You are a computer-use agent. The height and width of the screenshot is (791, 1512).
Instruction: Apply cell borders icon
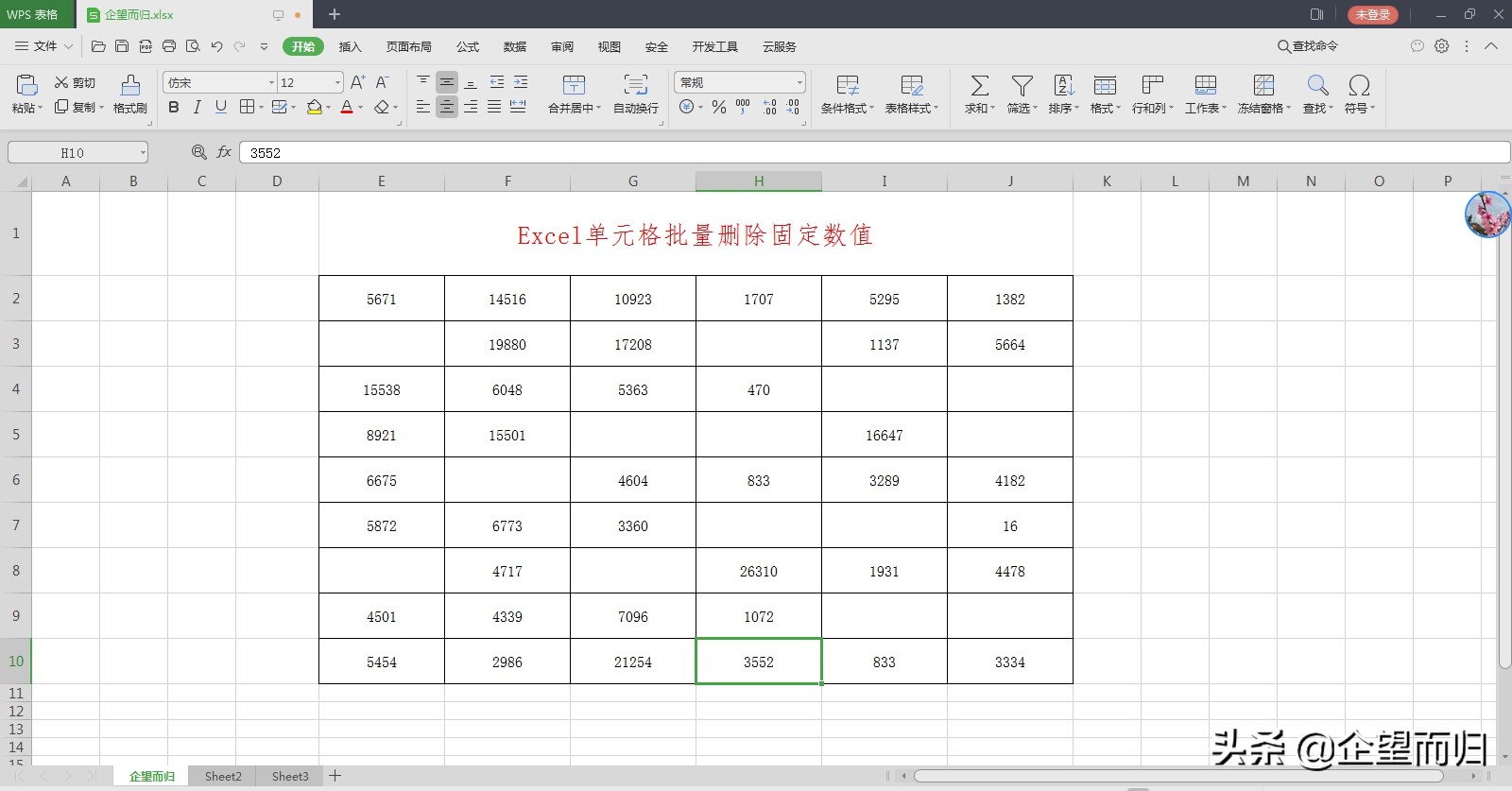click(x=247, y=108)
